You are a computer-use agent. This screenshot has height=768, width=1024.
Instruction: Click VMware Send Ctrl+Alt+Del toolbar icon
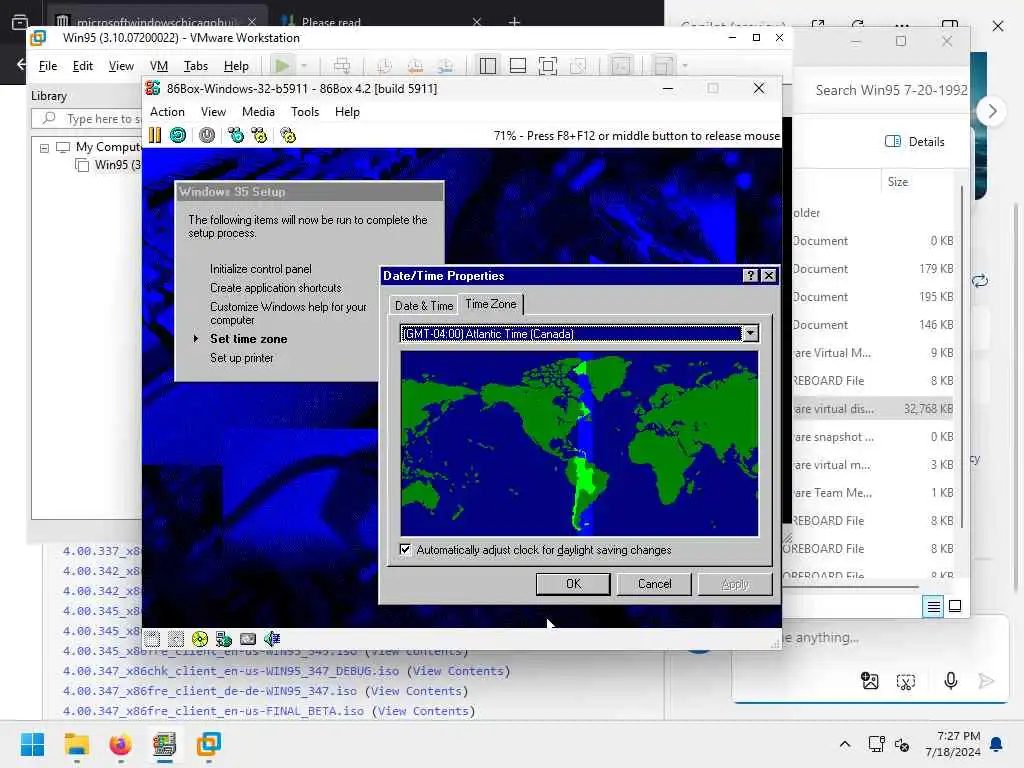[x=342, y=65]
